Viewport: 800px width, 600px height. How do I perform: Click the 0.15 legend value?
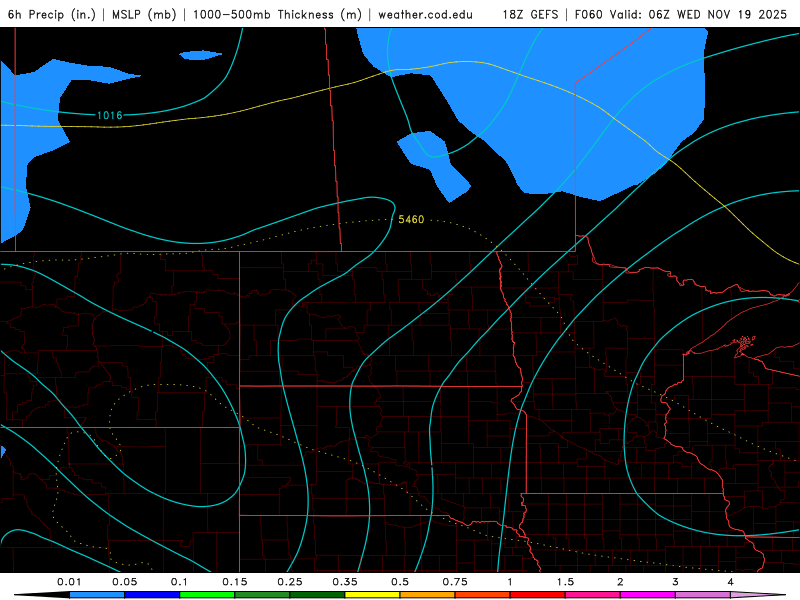tap(235, 582)
